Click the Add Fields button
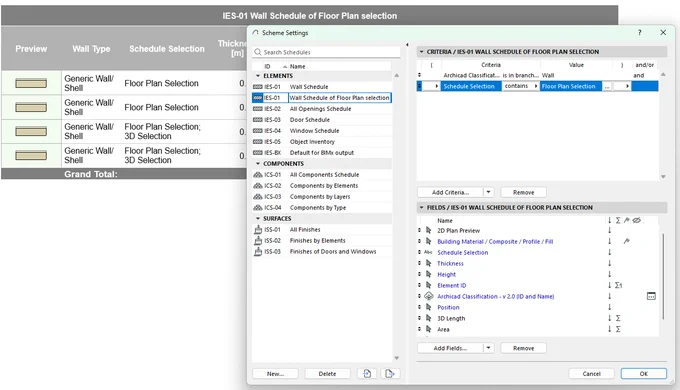 (451, 348)
